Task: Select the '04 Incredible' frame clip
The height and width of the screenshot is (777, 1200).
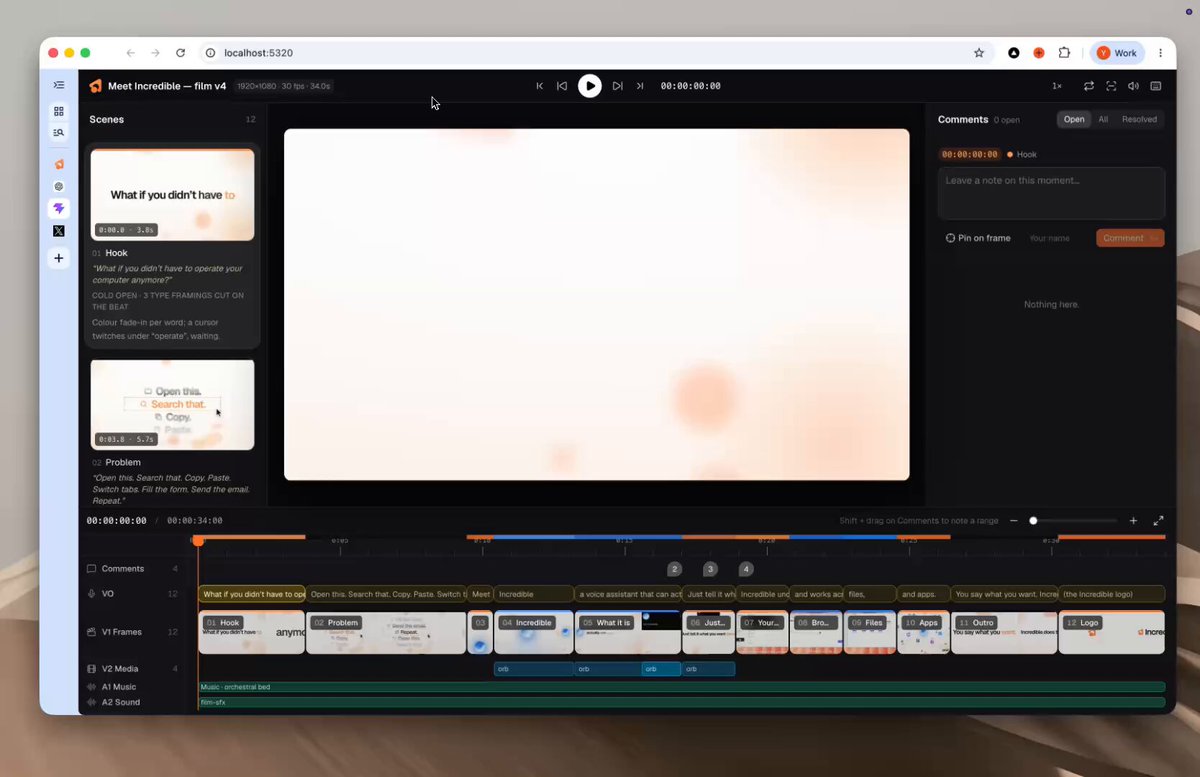Action: [x=534, y=632]
